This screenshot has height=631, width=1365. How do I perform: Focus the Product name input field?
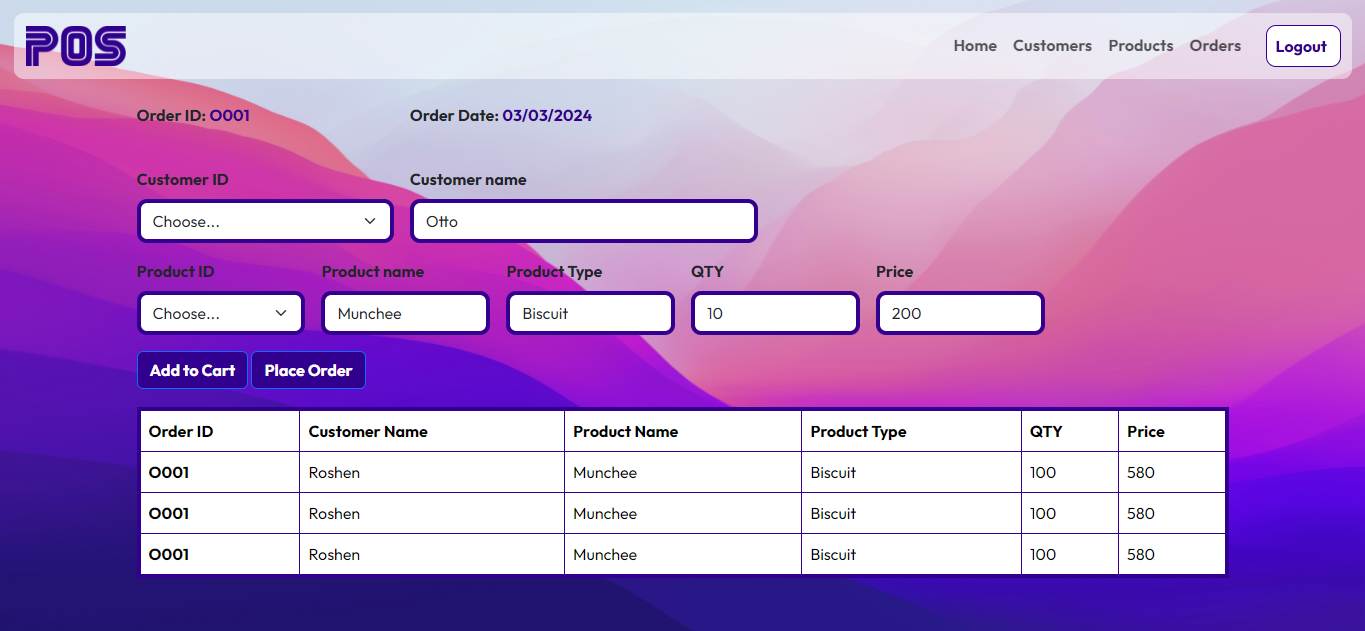[x=405, y=313]
